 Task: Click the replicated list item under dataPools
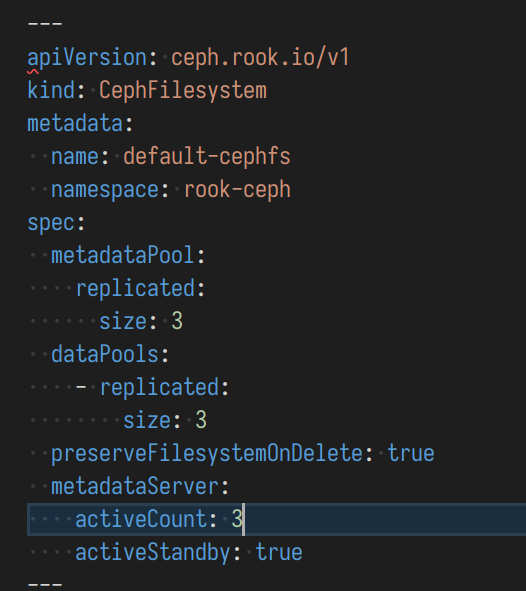pos(159,387)
